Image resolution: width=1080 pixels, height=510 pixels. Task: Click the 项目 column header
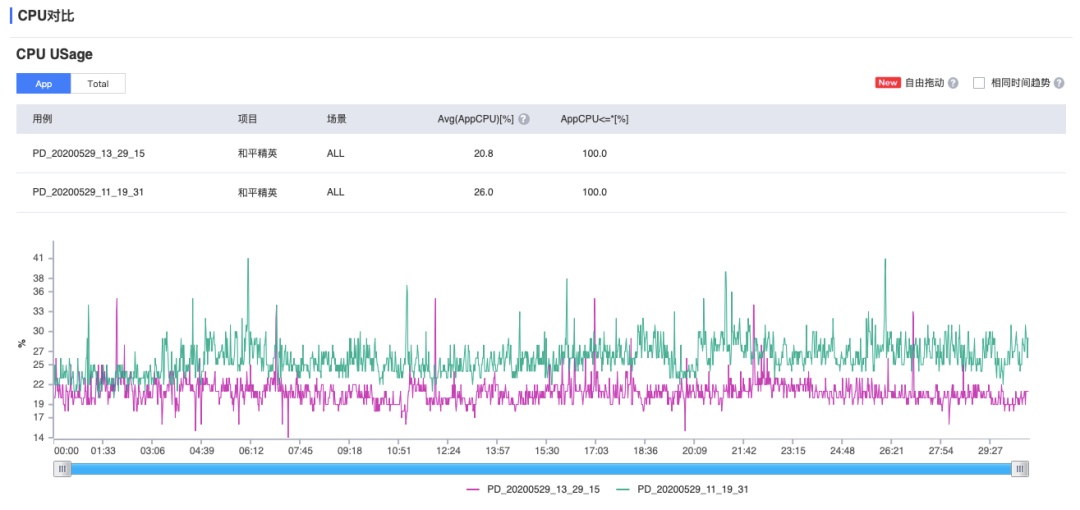[247, 119]
